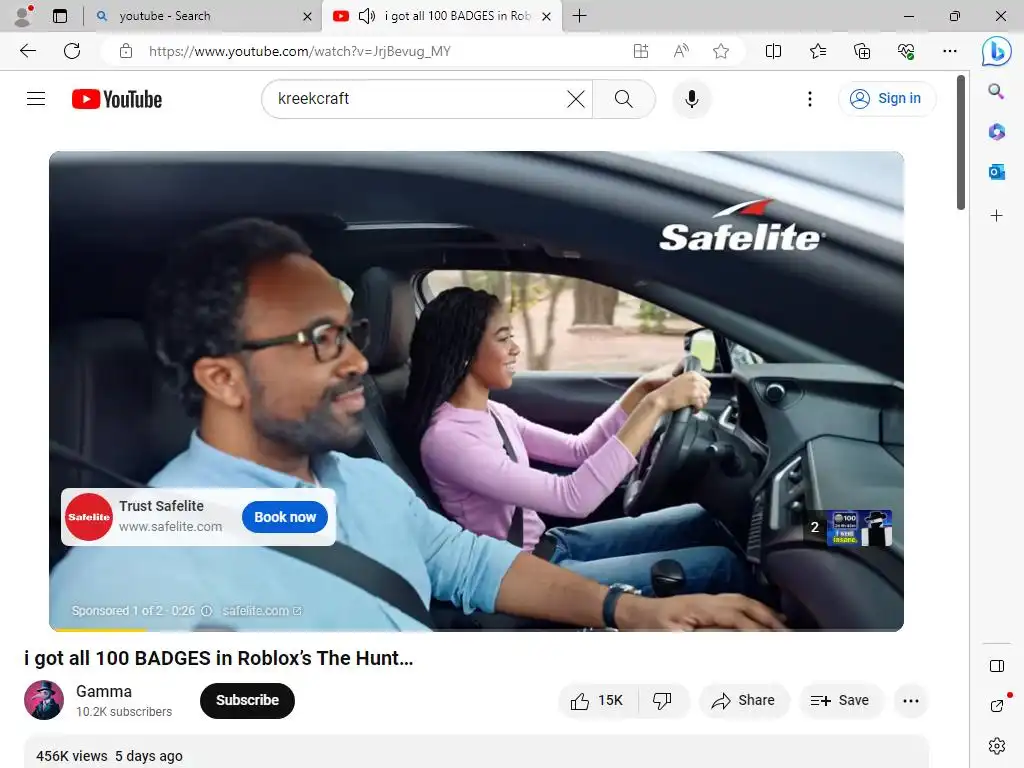Click Book now on Safelite ad
1024x768 pixels.
coord(285,517)
